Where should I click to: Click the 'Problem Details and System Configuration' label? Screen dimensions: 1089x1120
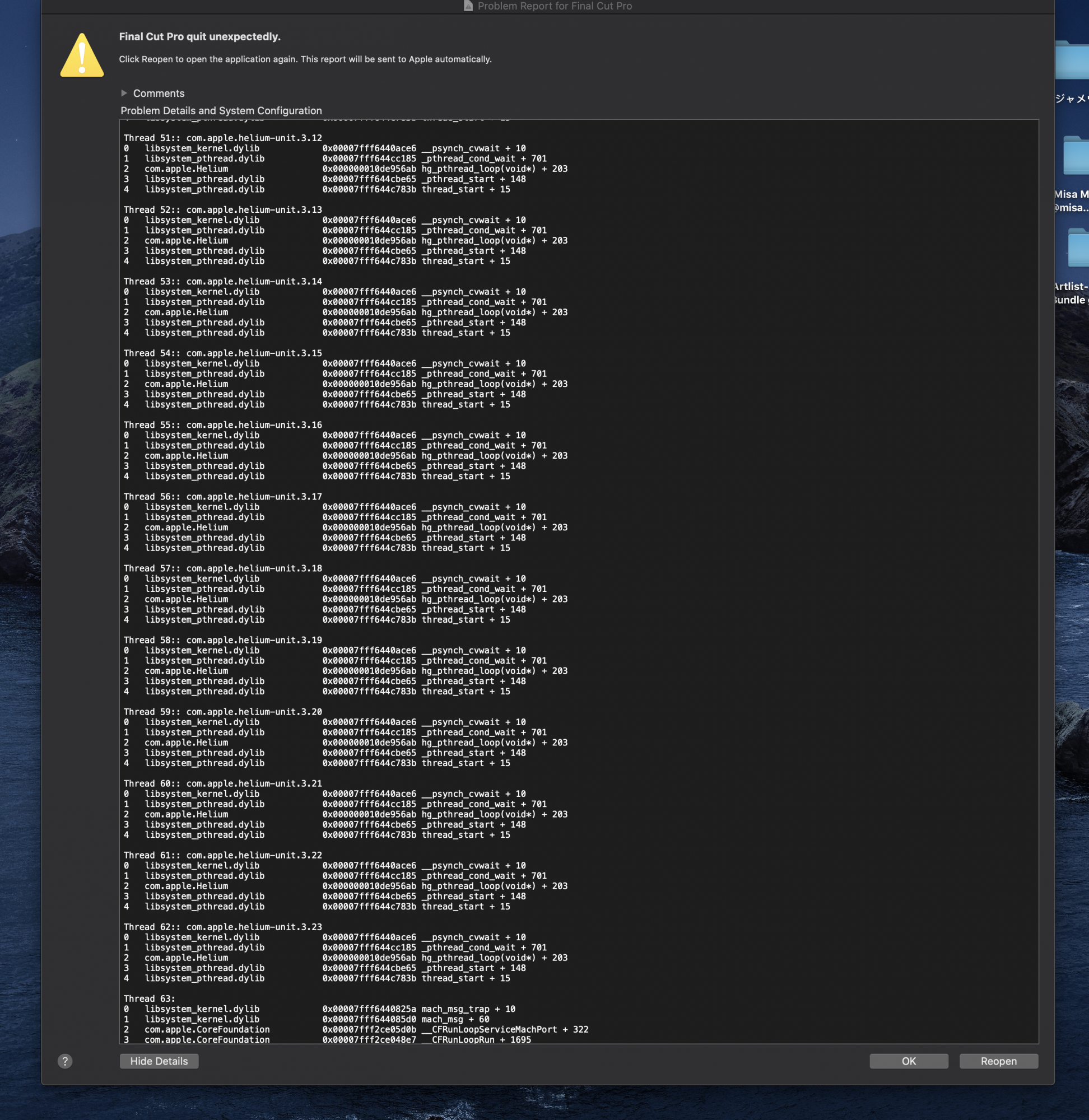pos(221,111)
